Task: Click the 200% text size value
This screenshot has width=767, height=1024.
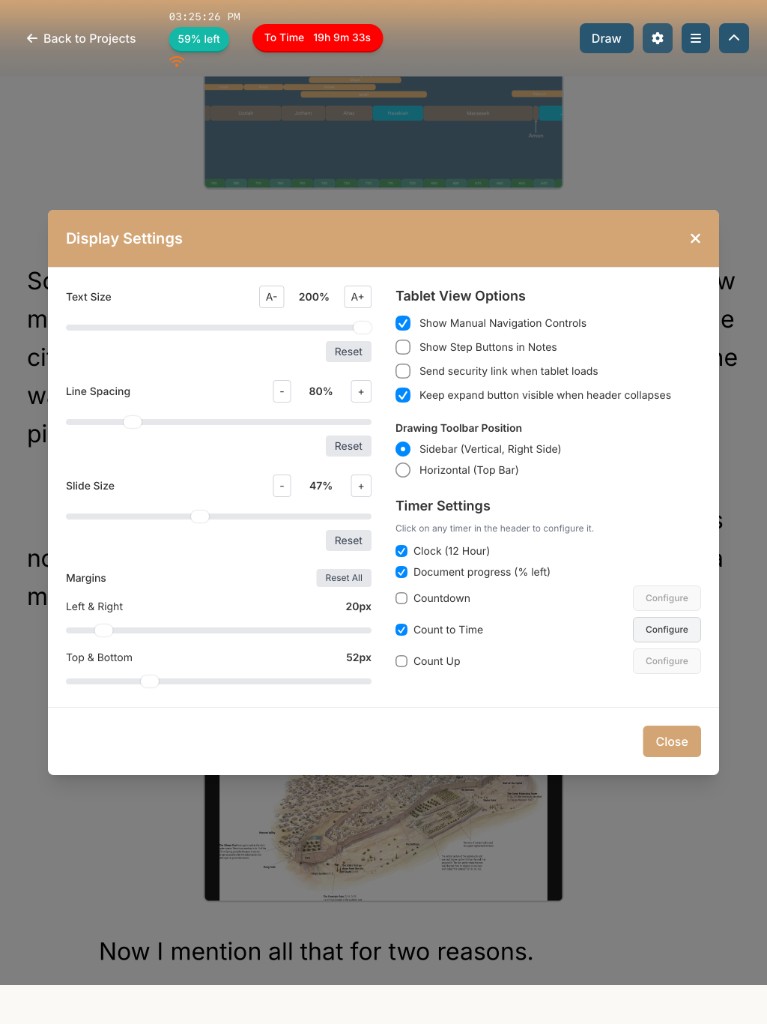Action: [314, 296]
